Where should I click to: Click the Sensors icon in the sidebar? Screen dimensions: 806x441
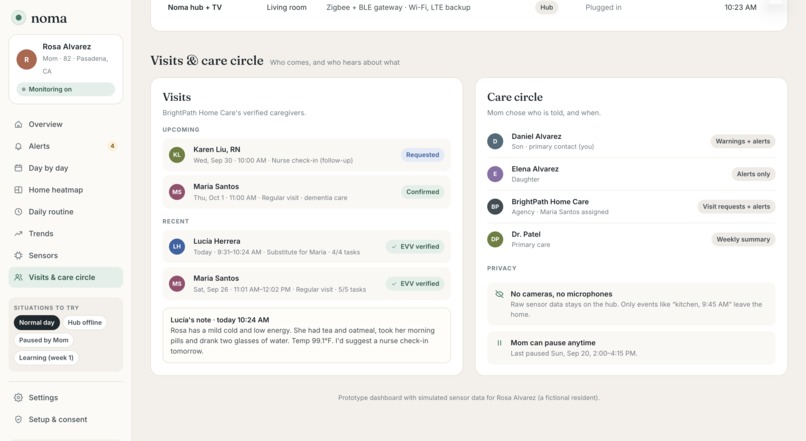pos(19,255)
